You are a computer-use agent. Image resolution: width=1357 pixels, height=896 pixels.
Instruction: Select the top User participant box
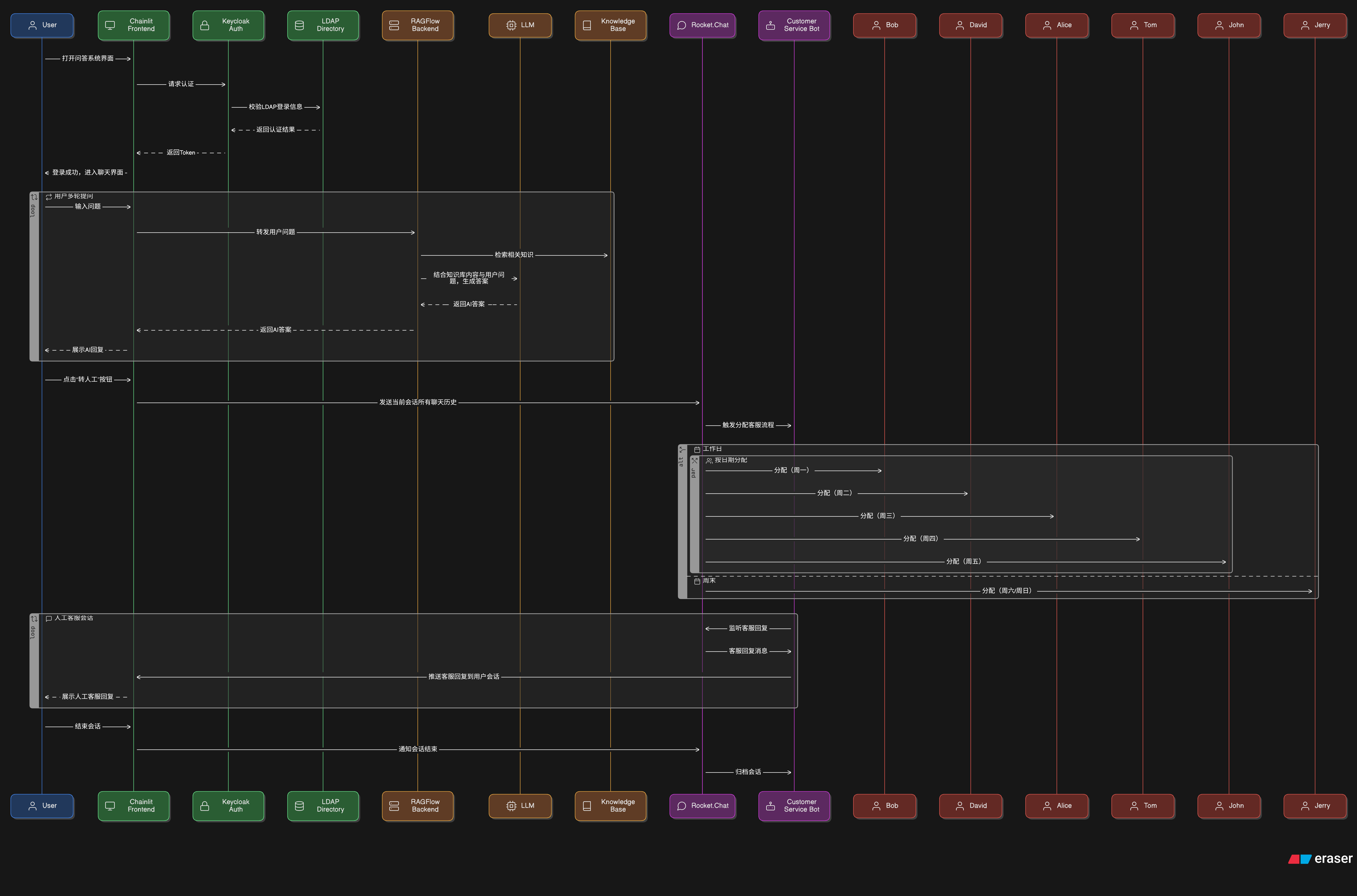pyautogui.click(x=42, y=25)
